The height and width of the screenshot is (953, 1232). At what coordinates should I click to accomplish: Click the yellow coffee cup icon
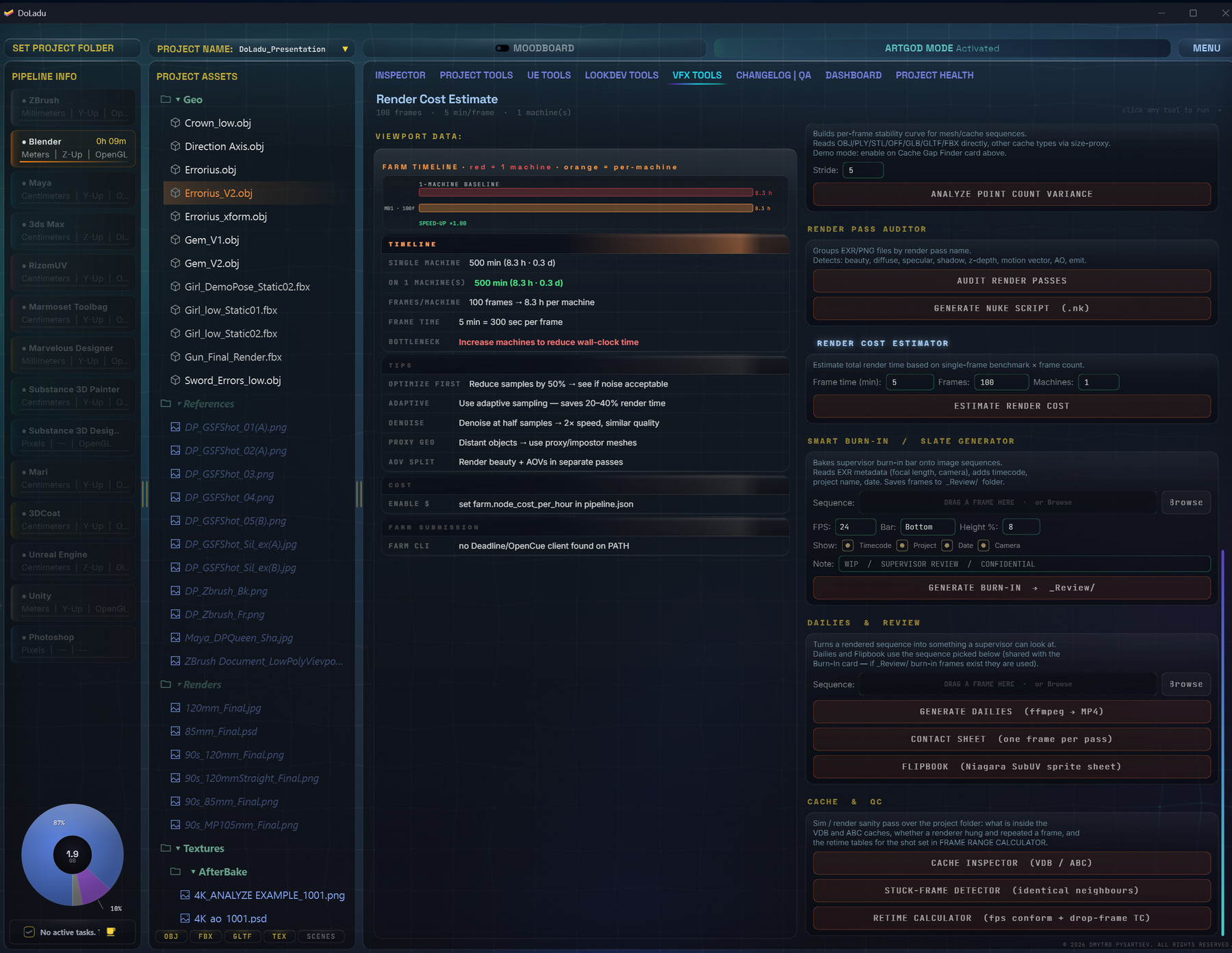click(x=111, y=932)
